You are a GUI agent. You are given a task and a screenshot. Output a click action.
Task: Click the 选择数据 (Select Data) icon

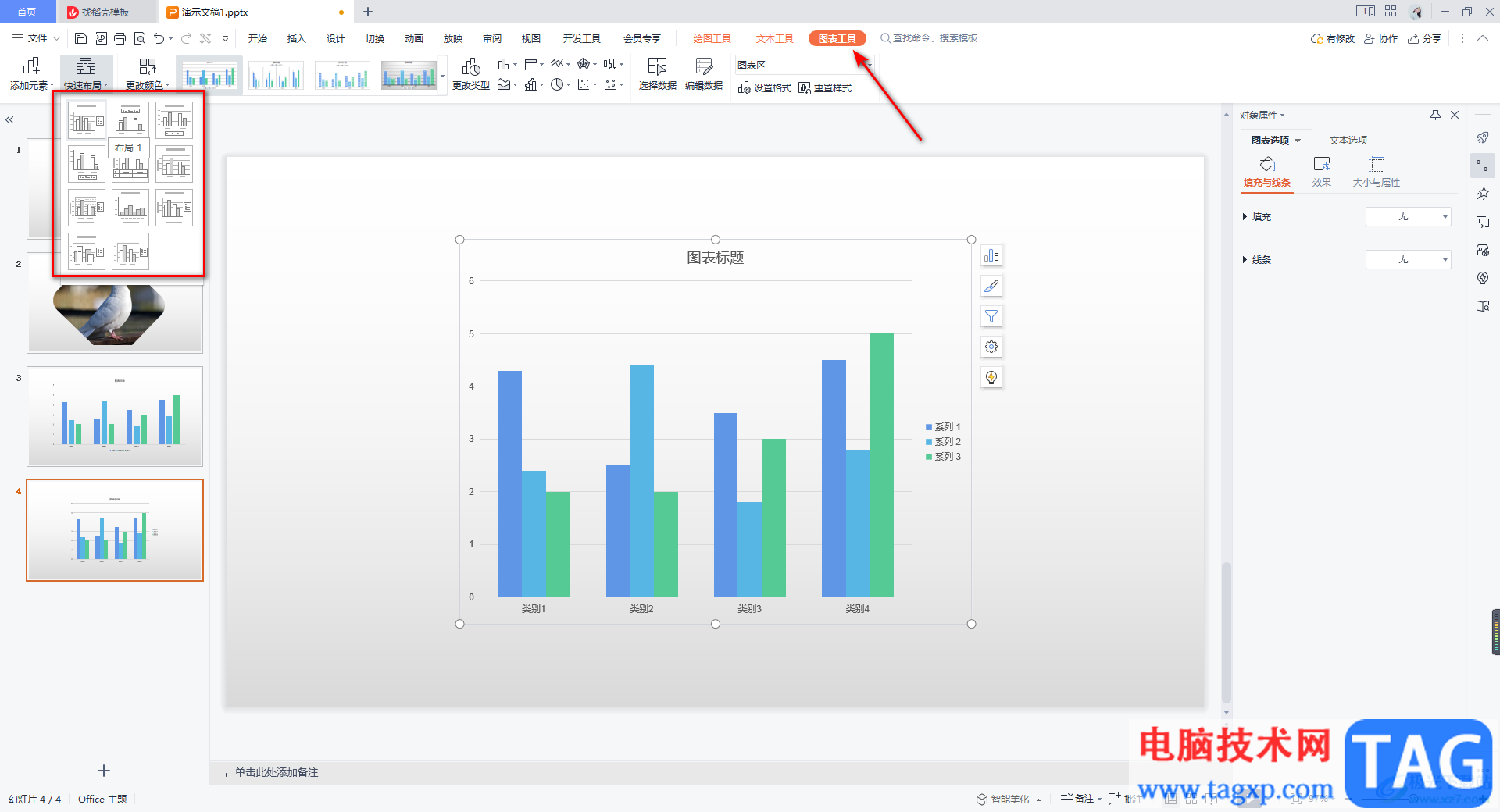[657, 66]
